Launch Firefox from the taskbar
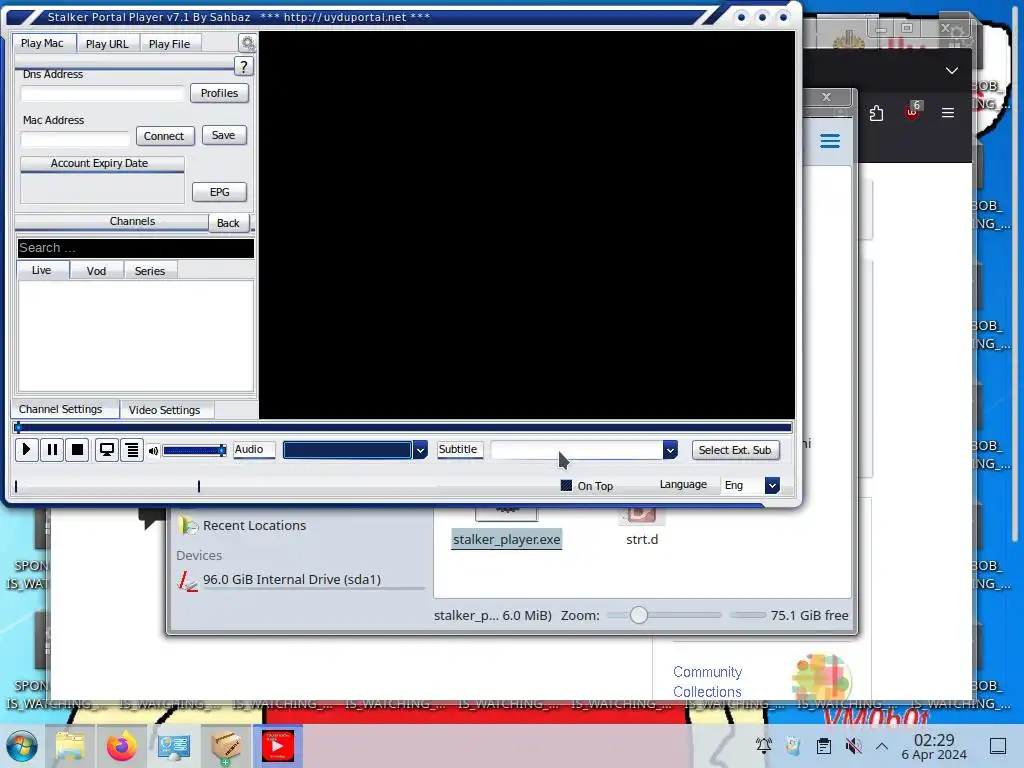The height and width of the screenshot is (768, 1024). 121,746
